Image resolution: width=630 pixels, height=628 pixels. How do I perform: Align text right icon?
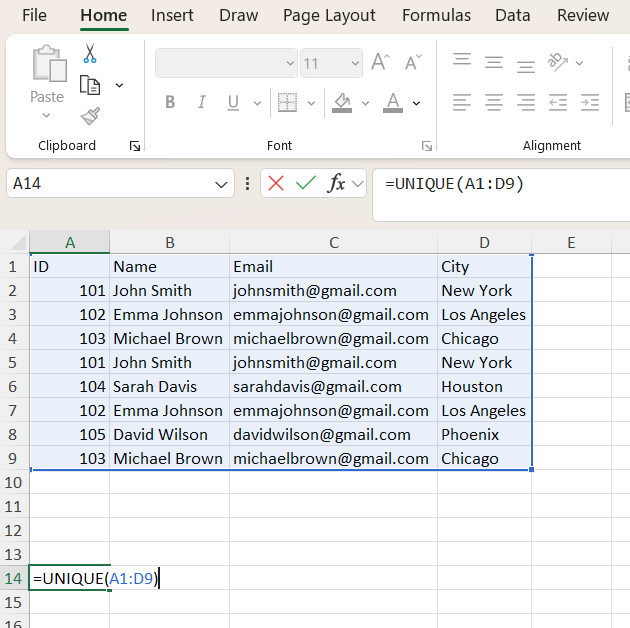click(526, 102)
